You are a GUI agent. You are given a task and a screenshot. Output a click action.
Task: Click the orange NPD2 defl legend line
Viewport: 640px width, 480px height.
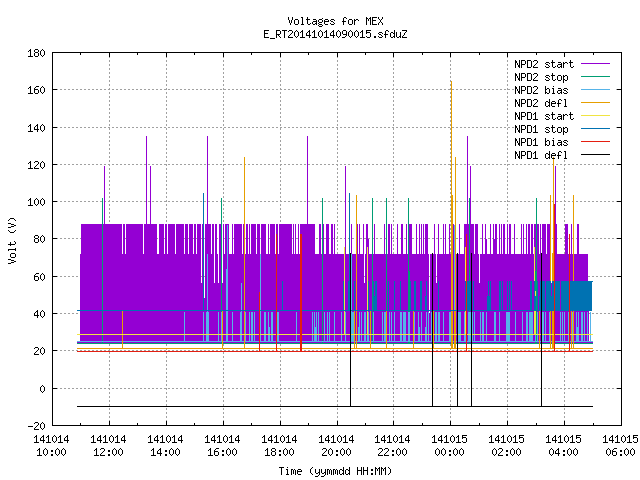click(x=595, y=102)
